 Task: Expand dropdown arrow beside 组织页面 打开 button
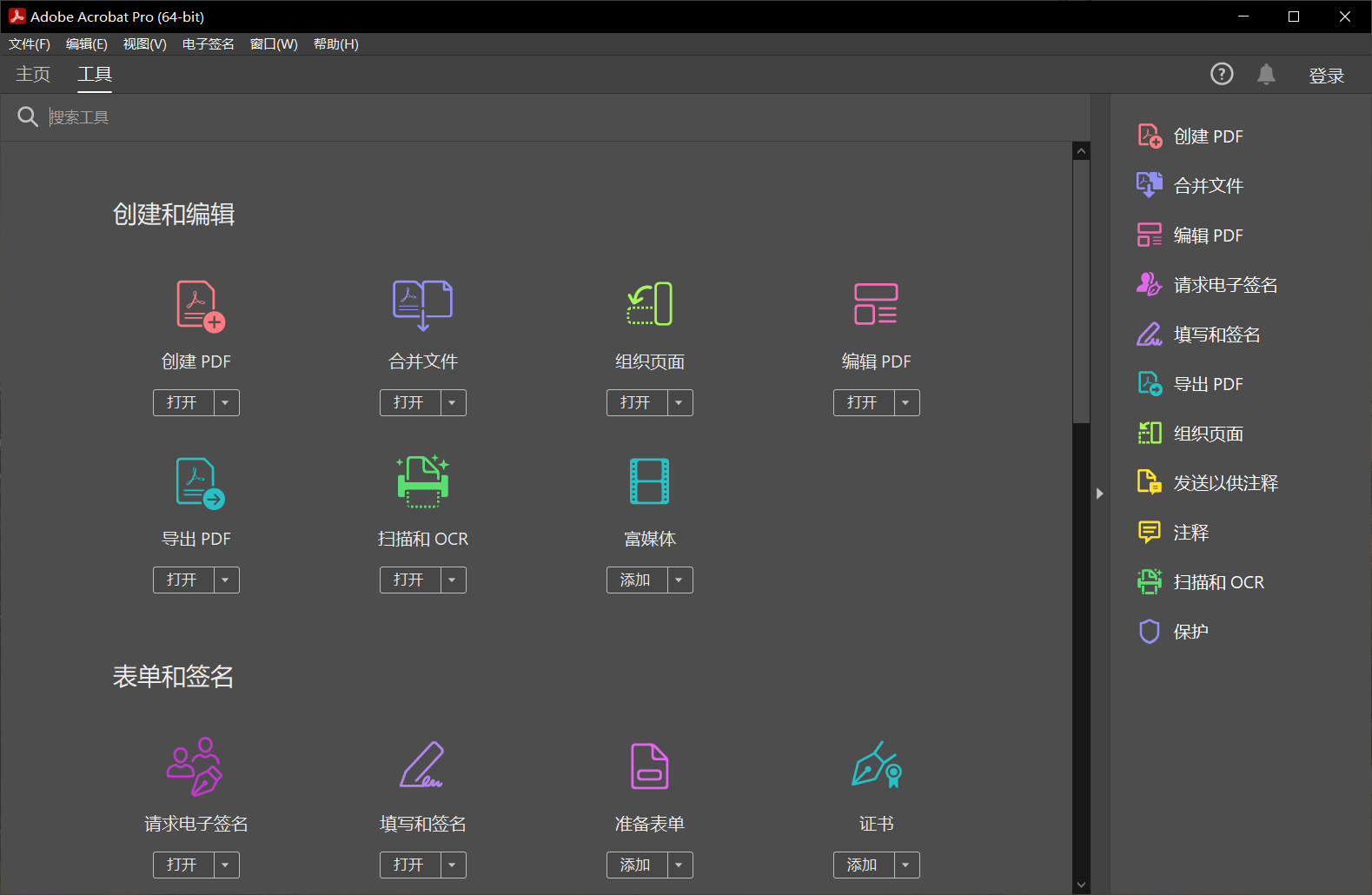(679, 403)
